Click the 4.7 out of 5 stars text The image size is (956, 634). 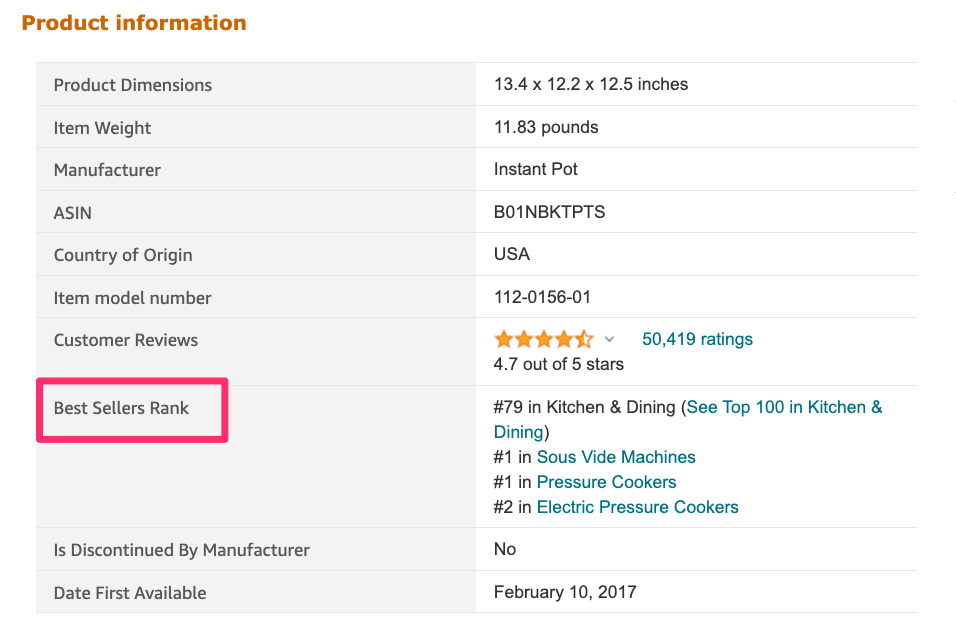558,364
